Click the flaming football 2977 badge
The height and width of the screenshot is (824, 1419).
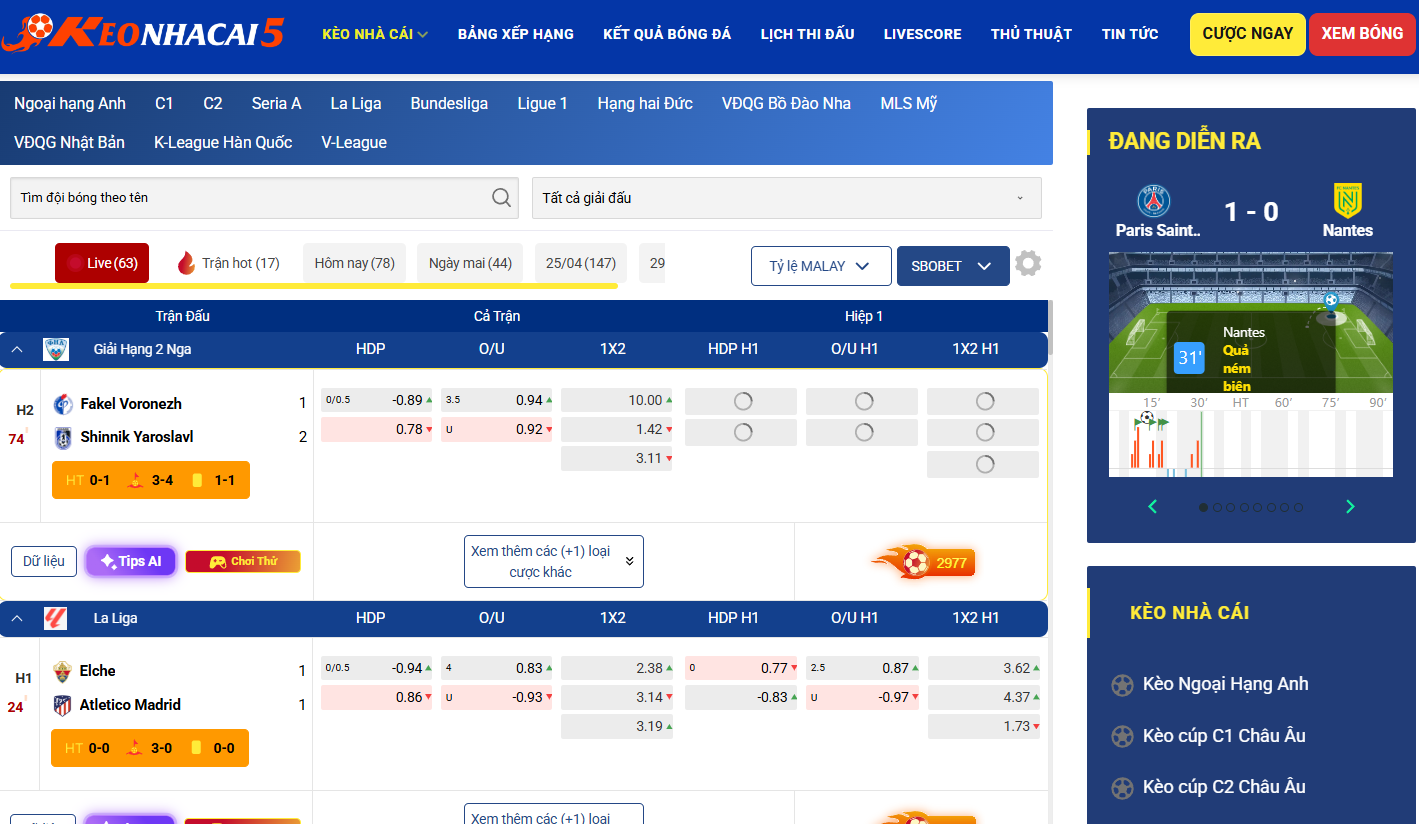pos(924,562)
